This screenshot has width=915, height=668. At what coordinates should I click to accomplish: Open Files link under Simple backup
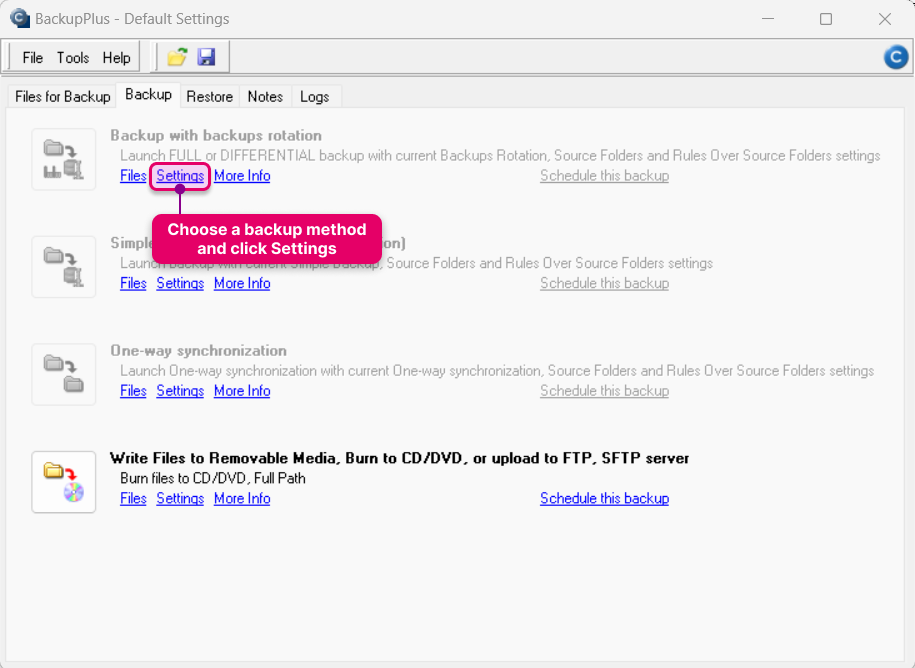(x=133, y=283)
